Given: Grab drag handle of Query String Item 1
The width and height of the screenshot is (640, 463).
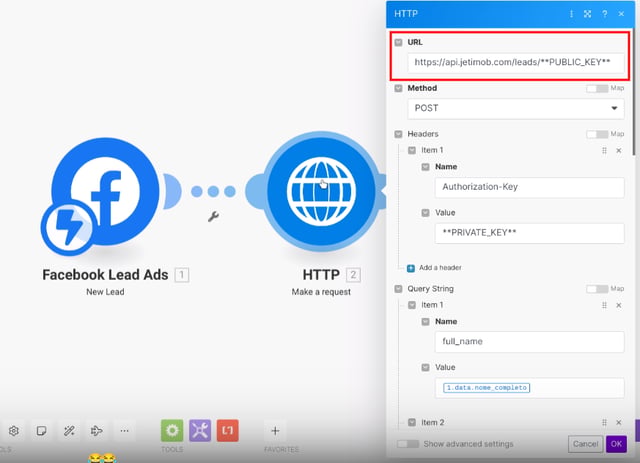Looking at the screenshot, I should coord(604,305).
